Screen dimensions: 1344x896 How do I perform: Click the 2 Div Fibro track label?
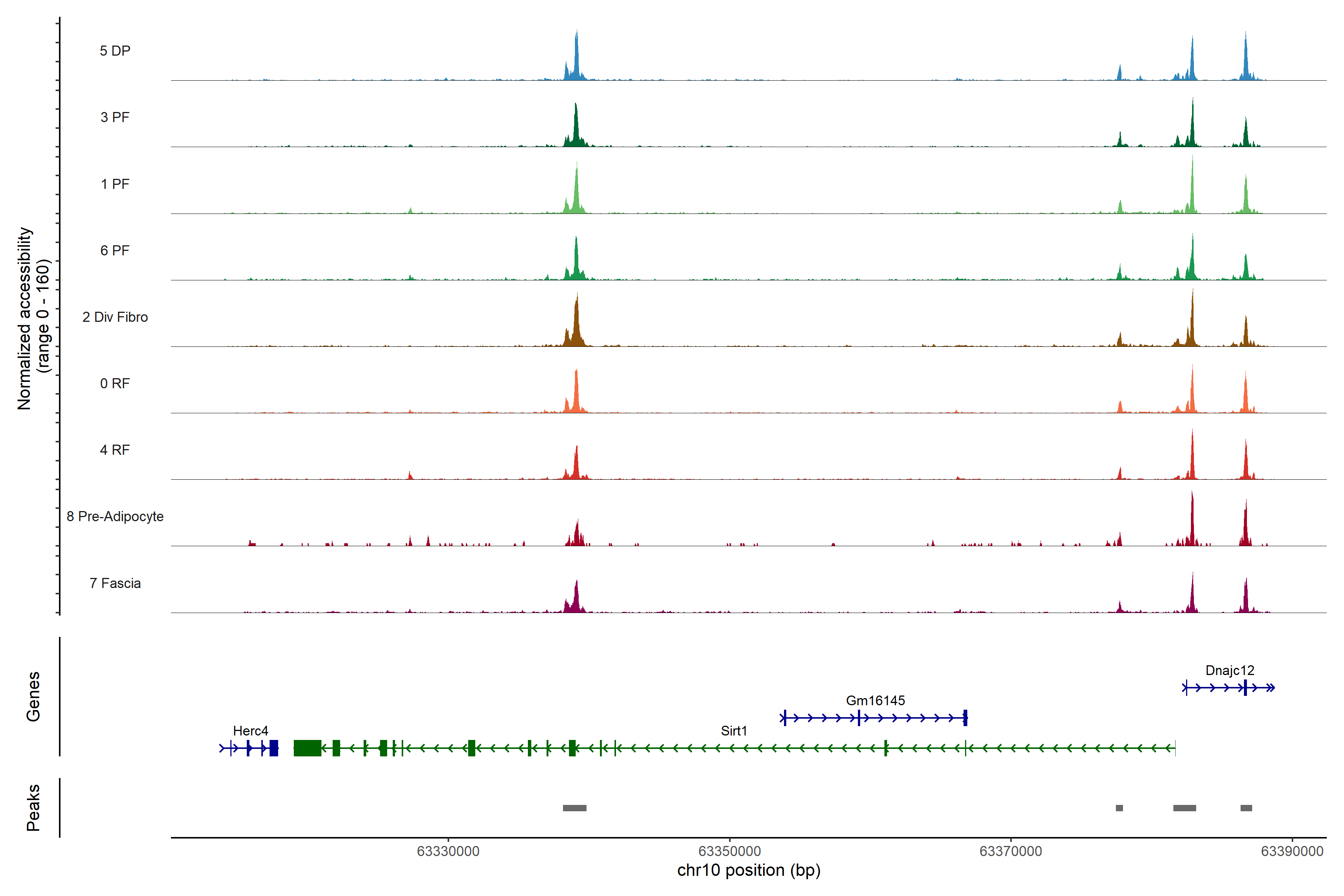tap(115, 317)
